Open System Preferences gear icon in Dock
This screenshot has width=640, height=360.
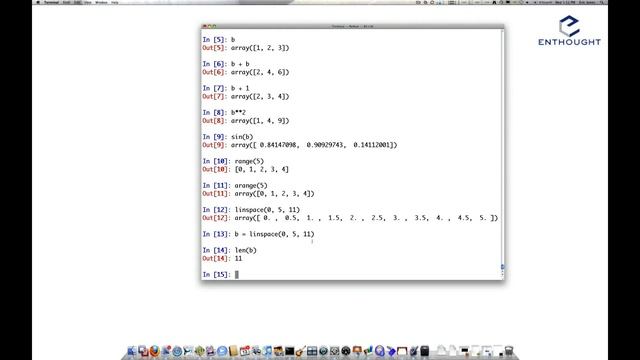tap(335, 351)
